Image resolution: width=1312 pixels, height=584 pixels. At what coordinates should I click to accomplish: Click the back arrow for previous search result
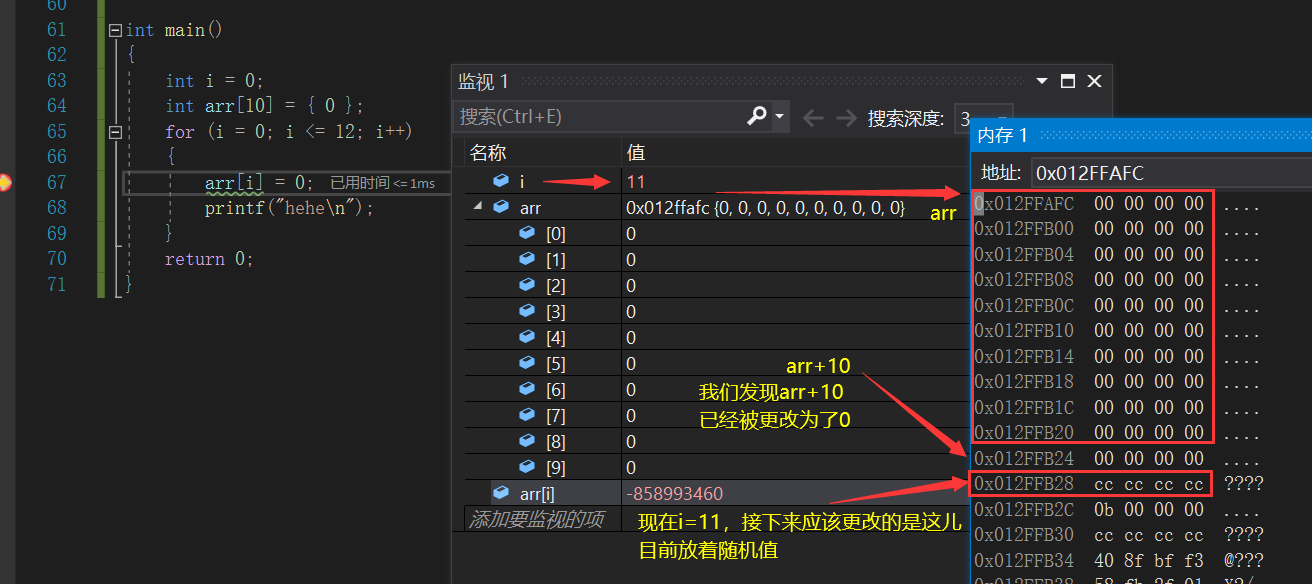(813, 118)
